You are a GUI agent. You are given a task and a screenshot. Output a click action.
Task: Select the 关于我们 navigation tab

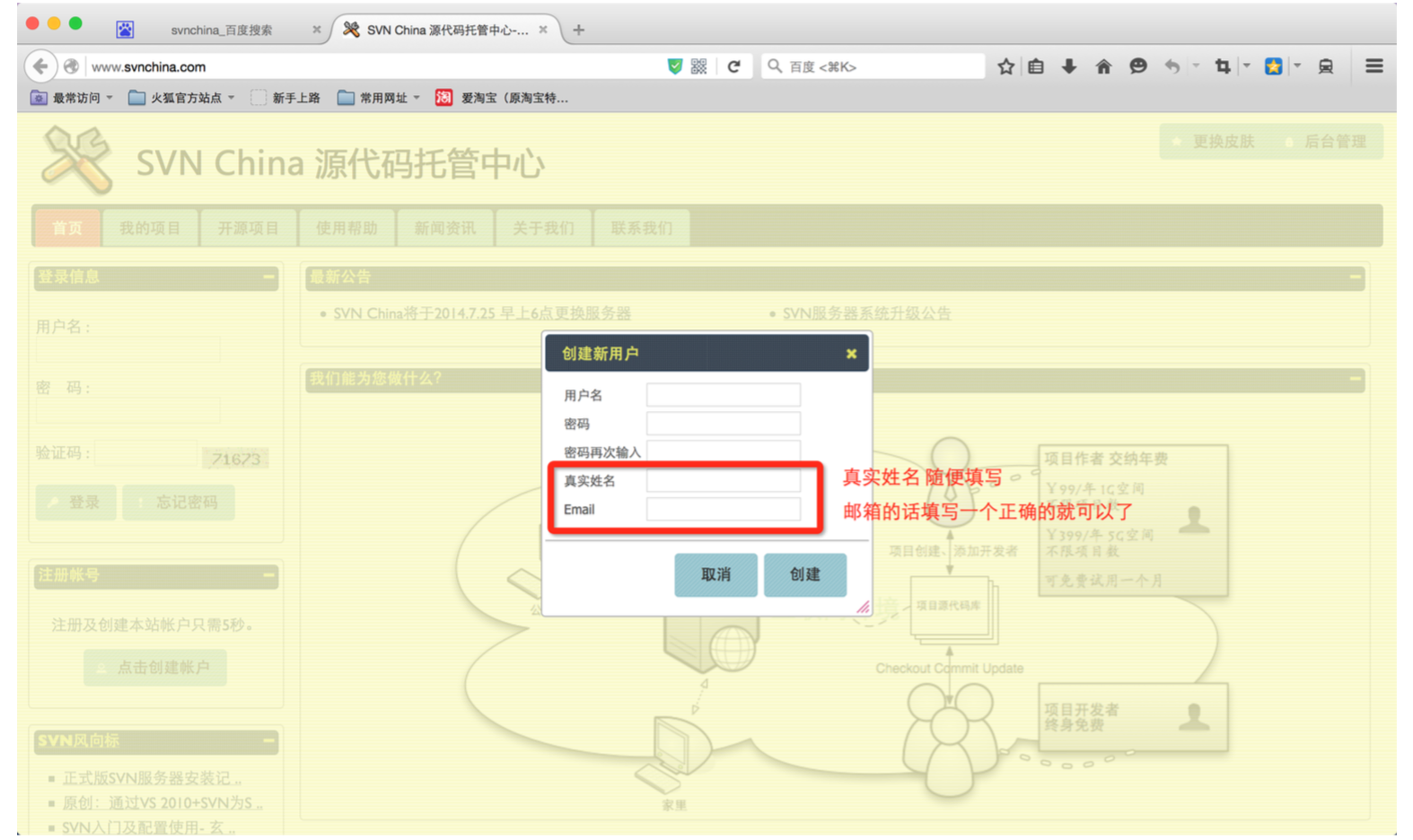click(543, 228)
